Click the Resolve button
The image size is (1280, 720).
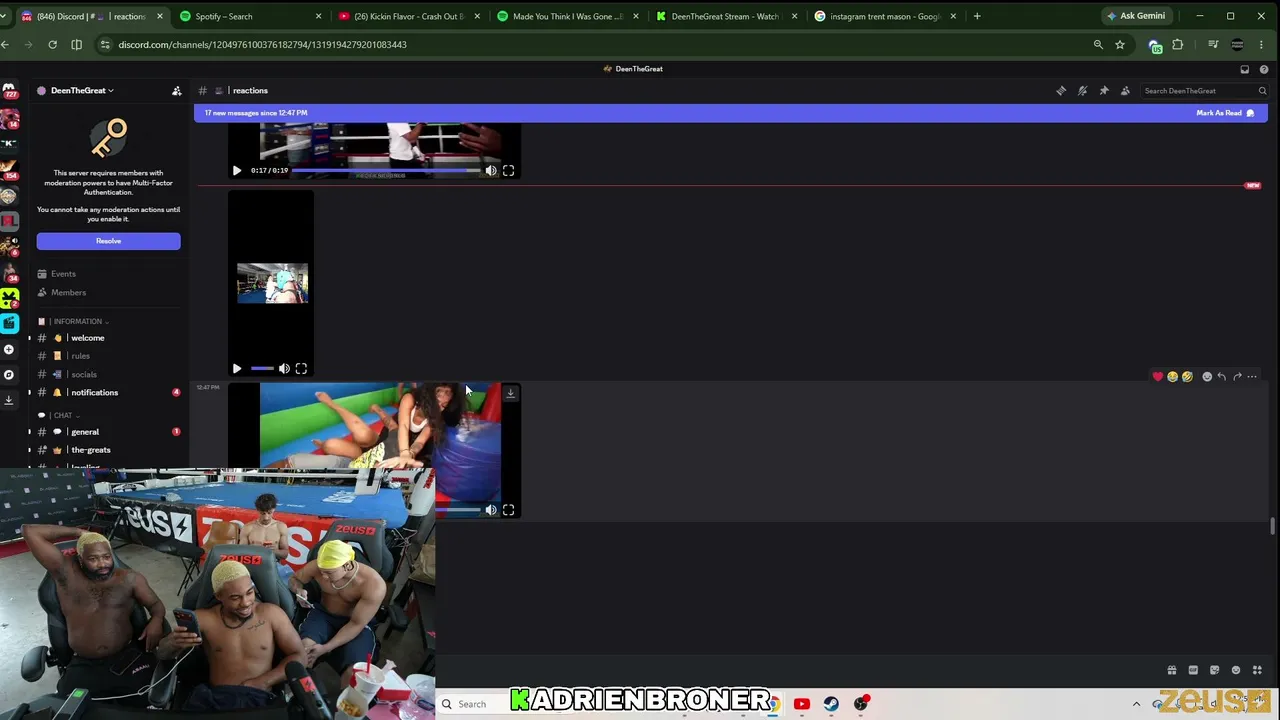point(108,241)
